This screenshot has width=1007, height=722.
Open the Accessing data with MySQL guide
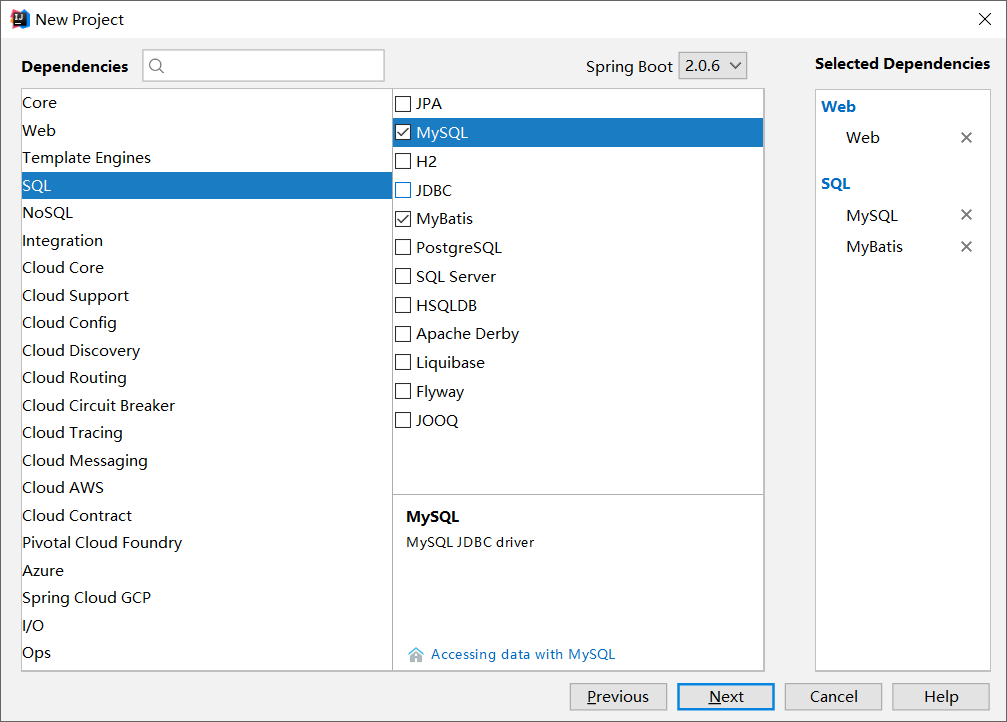coord(523,655)
